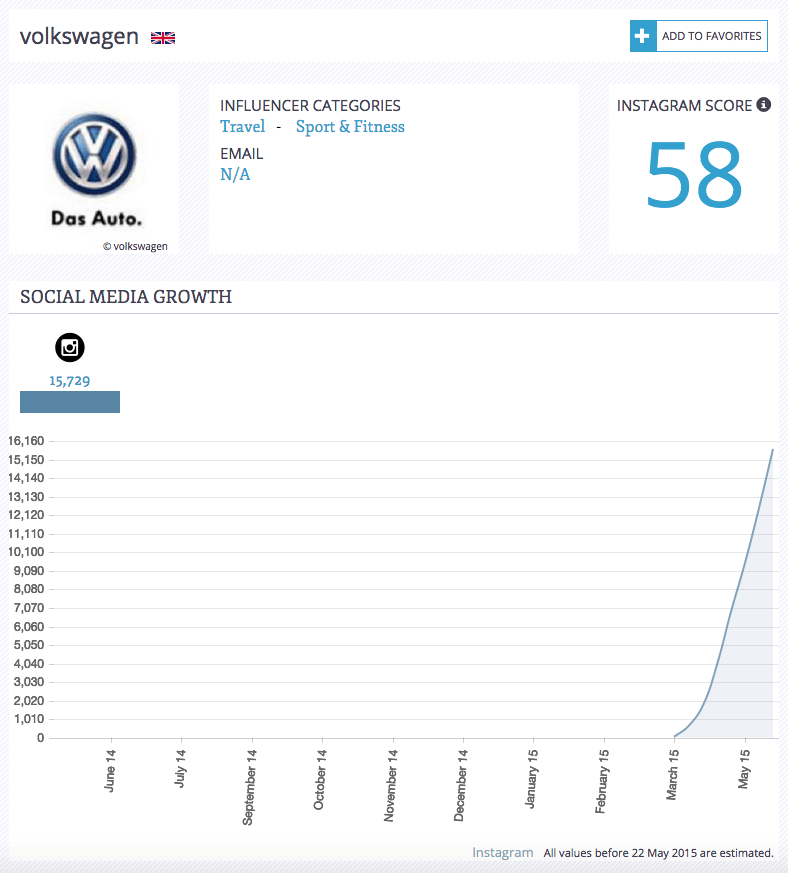Open the Volkswagen Das Auto logo image

95,169
